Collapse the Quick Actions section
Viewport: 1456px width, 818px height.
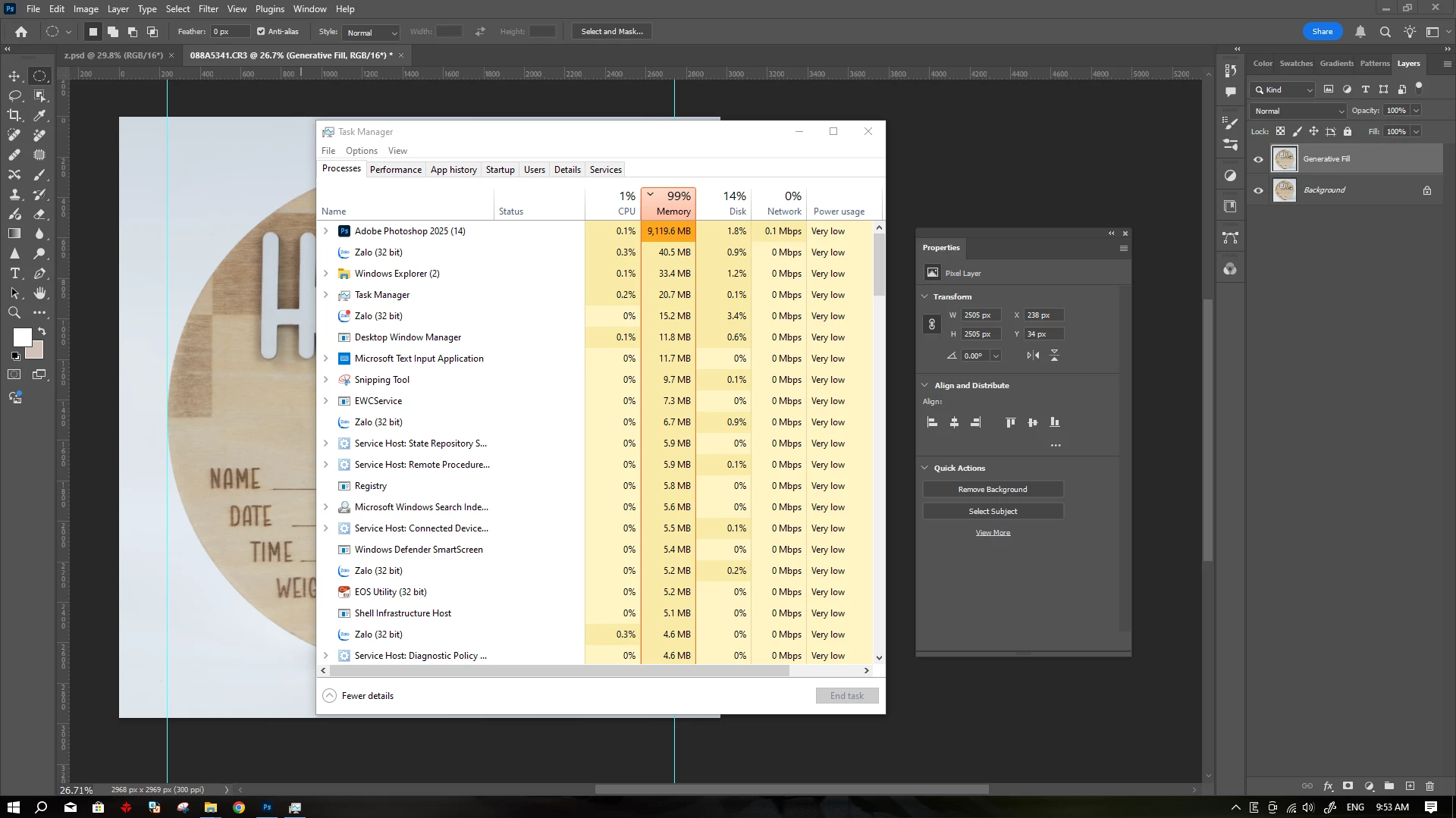point(925,468)
